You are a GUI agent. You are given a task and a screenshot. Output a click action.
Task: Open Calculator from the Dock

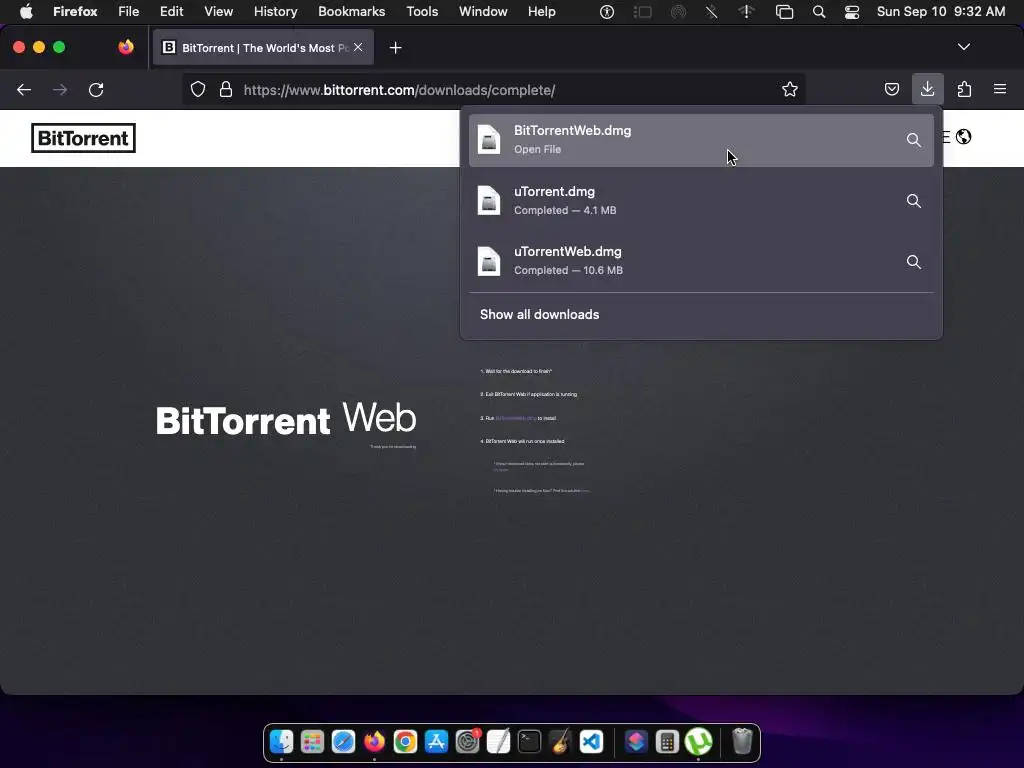point(667,742)
